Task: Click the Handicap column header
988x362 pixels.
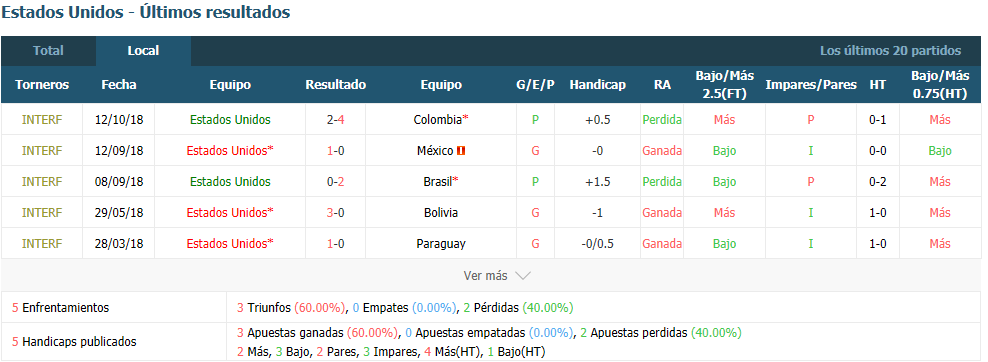Action: tap(597, 85)
